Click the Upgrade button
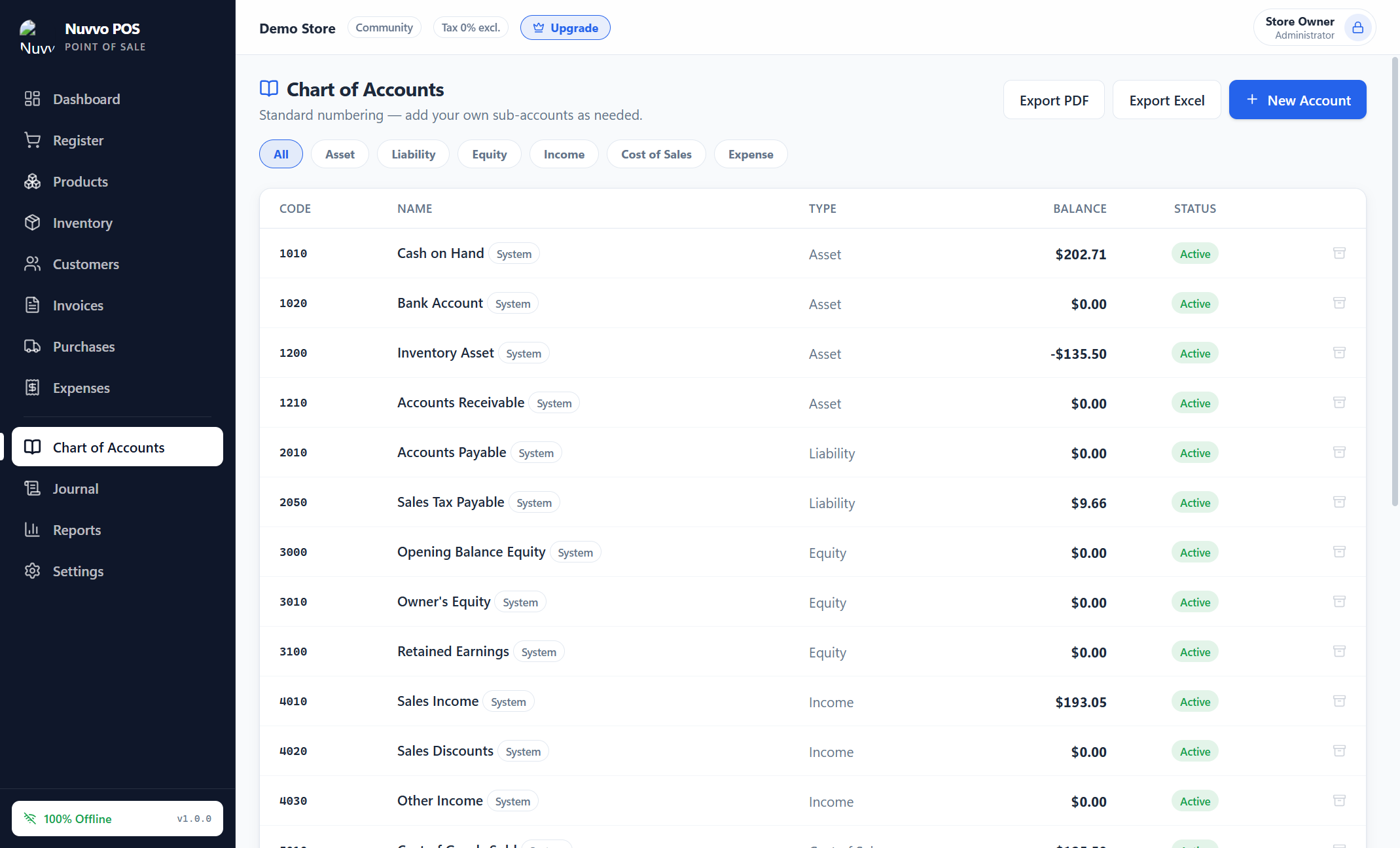1400x848 pixels. click(x=565, y=28)
